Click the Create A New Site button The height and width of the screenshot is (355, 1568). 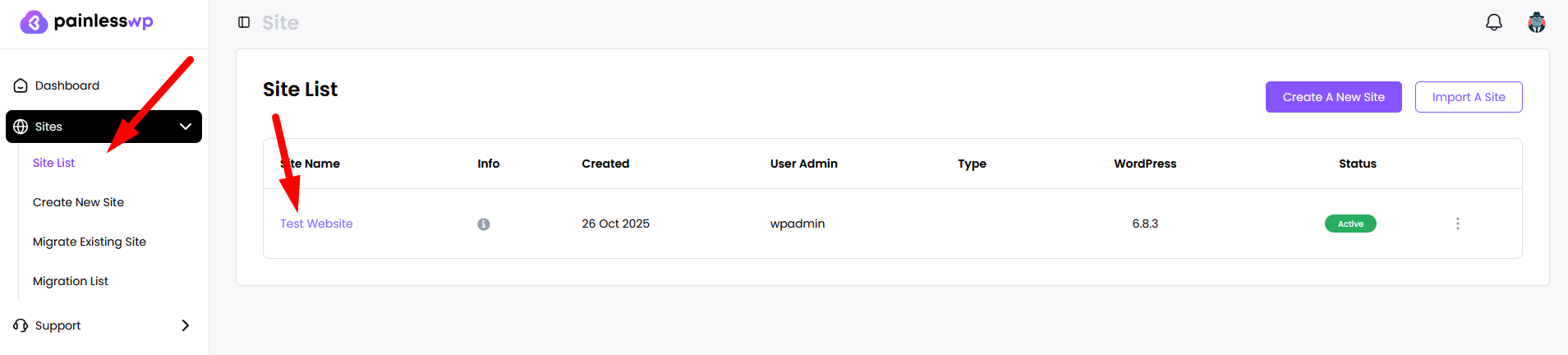pos(1333,97)
